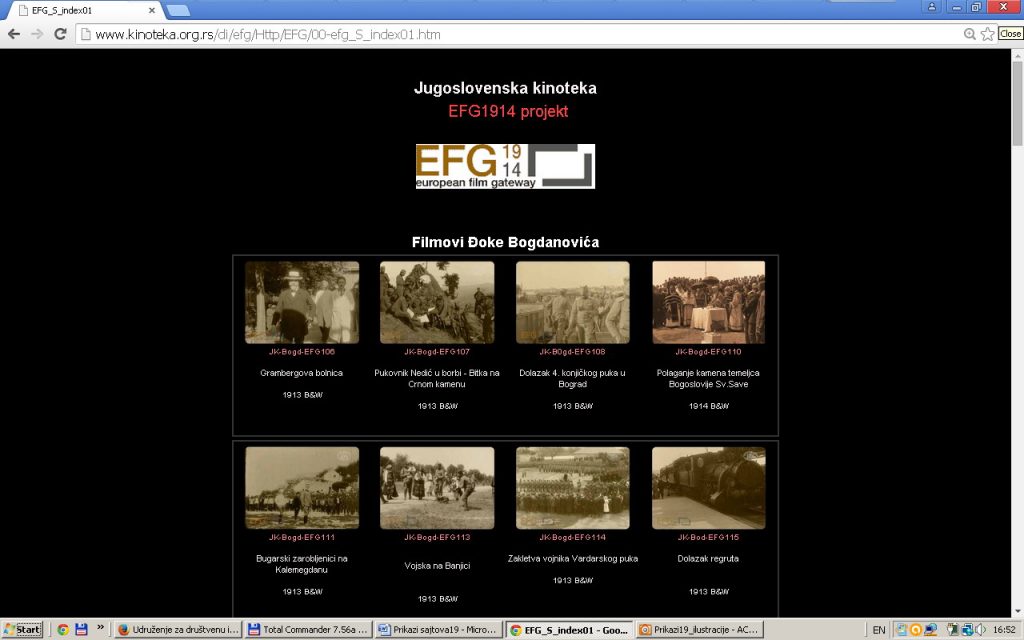
Task: Open the European Film Gateway logo
Action: (505, 166)
